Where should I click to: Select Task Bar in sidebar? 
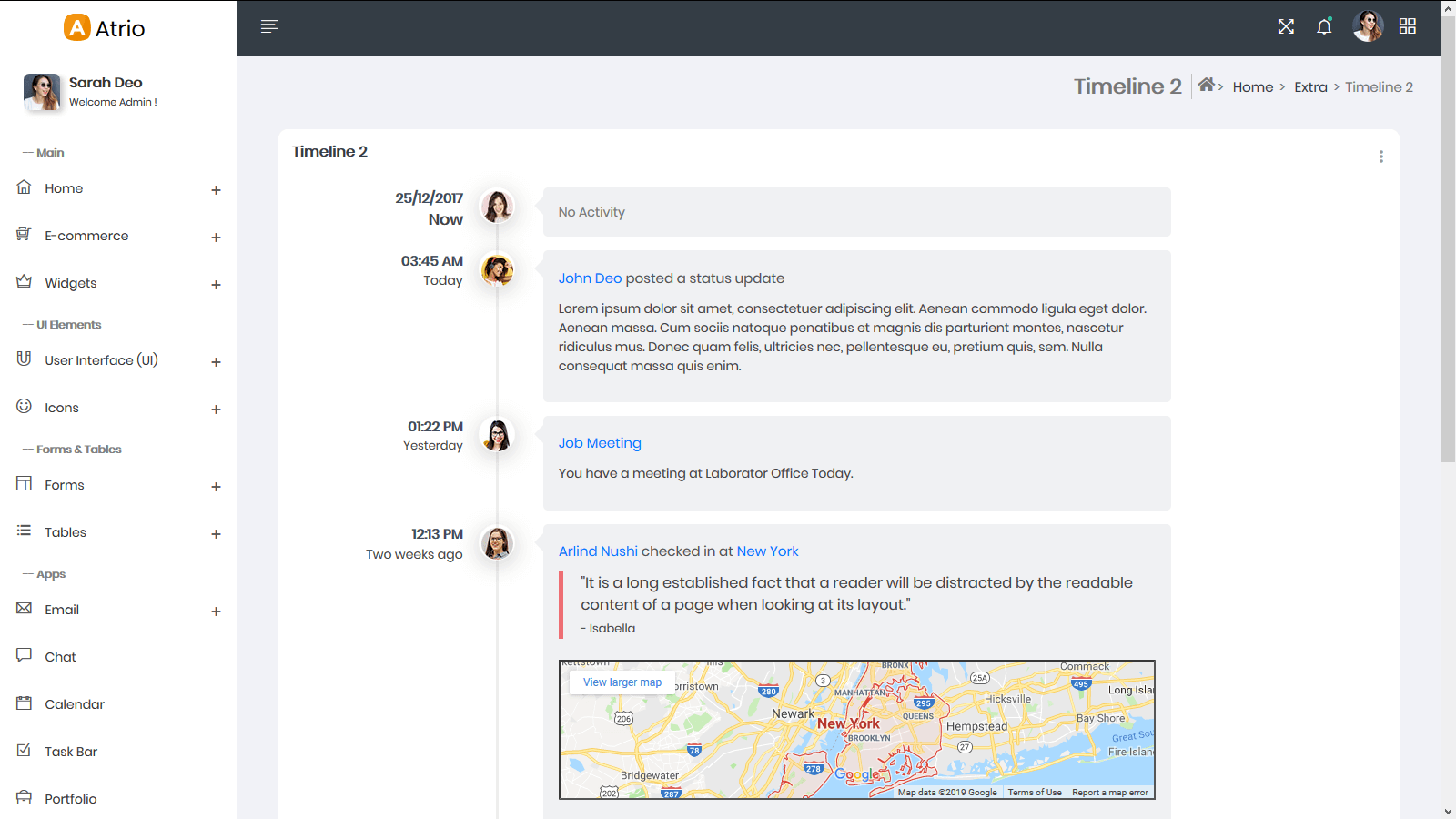[x=71, y=752]
